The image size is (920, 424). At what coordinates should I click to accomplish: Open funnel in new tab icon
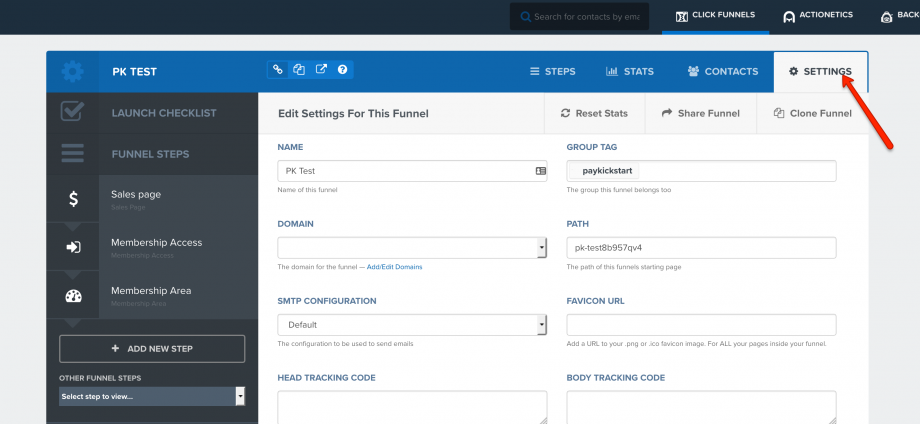click(x=321, y=70)
